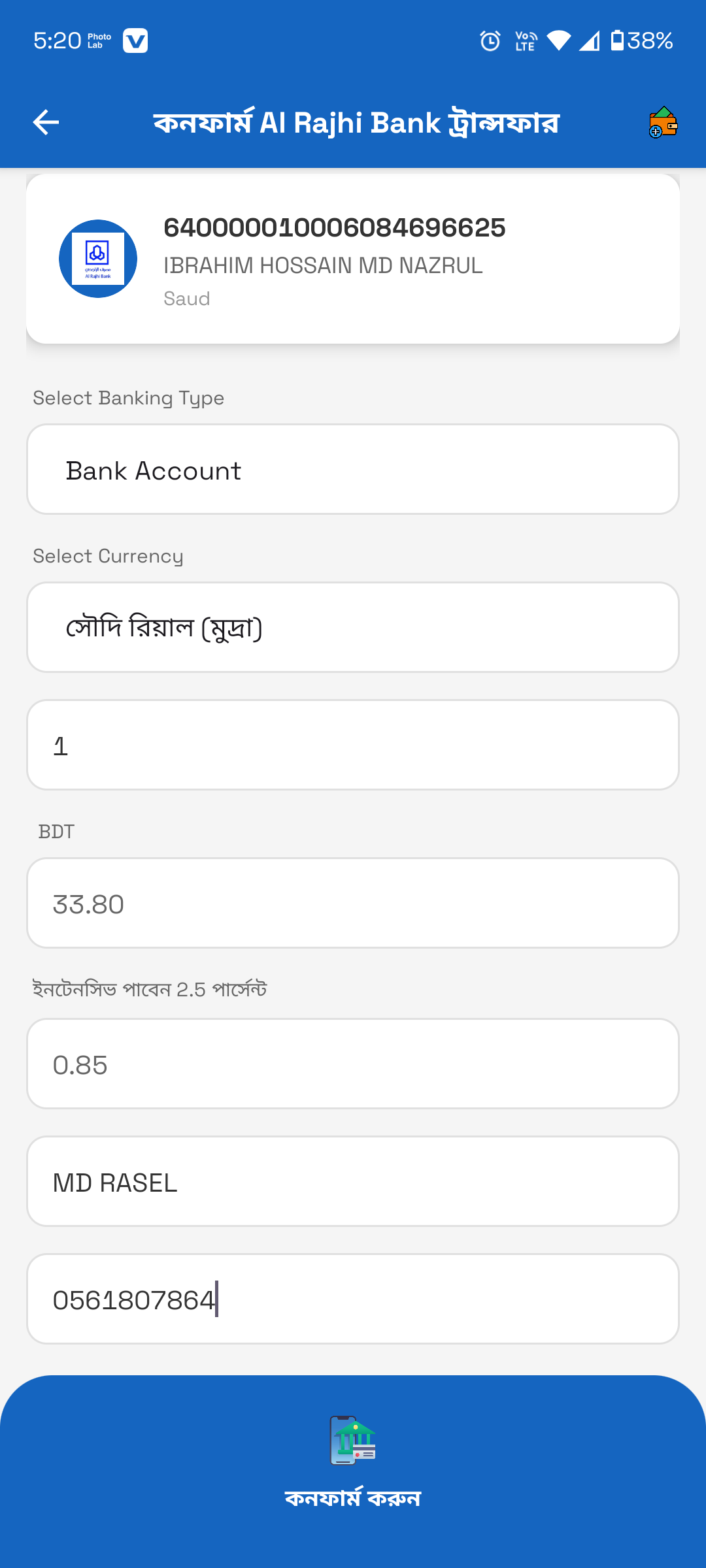The image size is (706, 1568).
Task: Tap the Al Rajhi Bank logo
Action: tap(98, 259)
